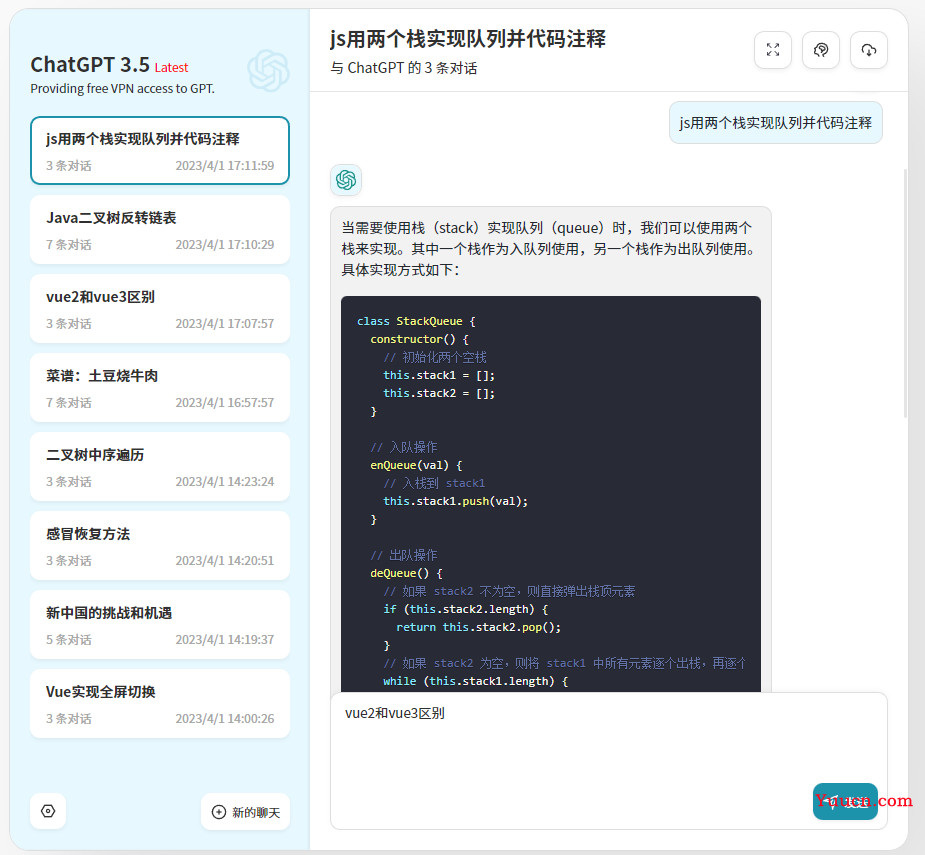Open the vue2和vue3区别 conversation in sidebar
This screenshot has width=925, height=855.
[x=160, y=309]
